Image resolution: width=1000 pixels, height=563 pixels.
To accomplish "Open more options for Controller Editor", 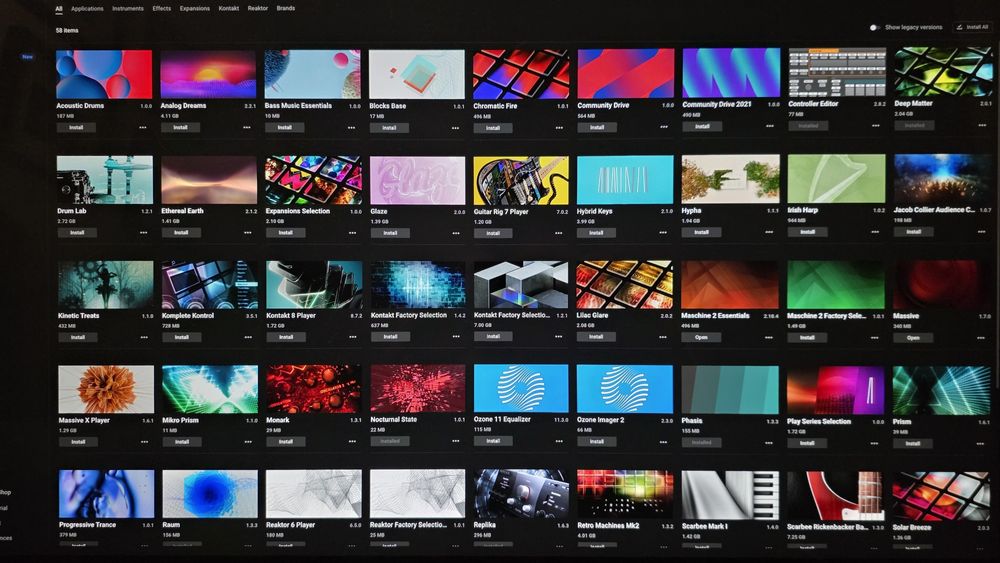I will 876,126.
